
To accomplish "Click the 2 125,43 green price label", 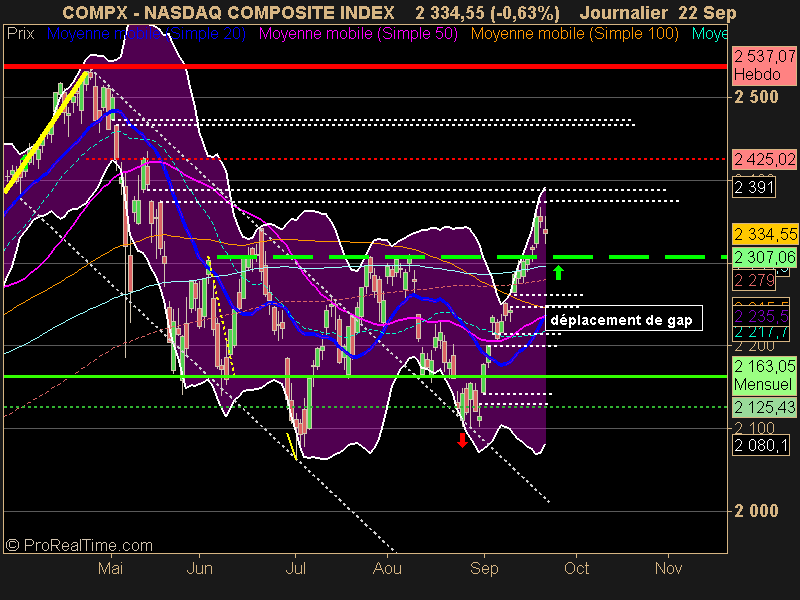I will [764, 407].
